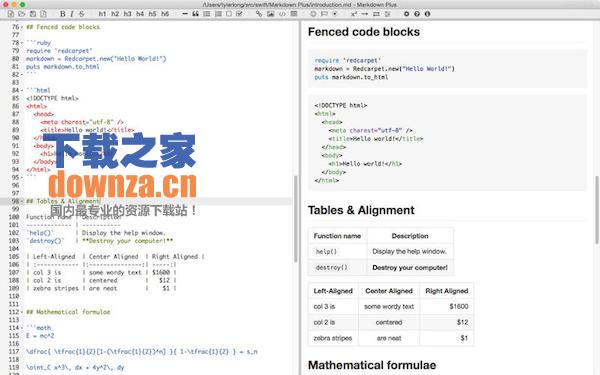The height and width of the screenshot is (375, 600).
Task: Insert inline code with the code icon
Action: tap(282, 14)
